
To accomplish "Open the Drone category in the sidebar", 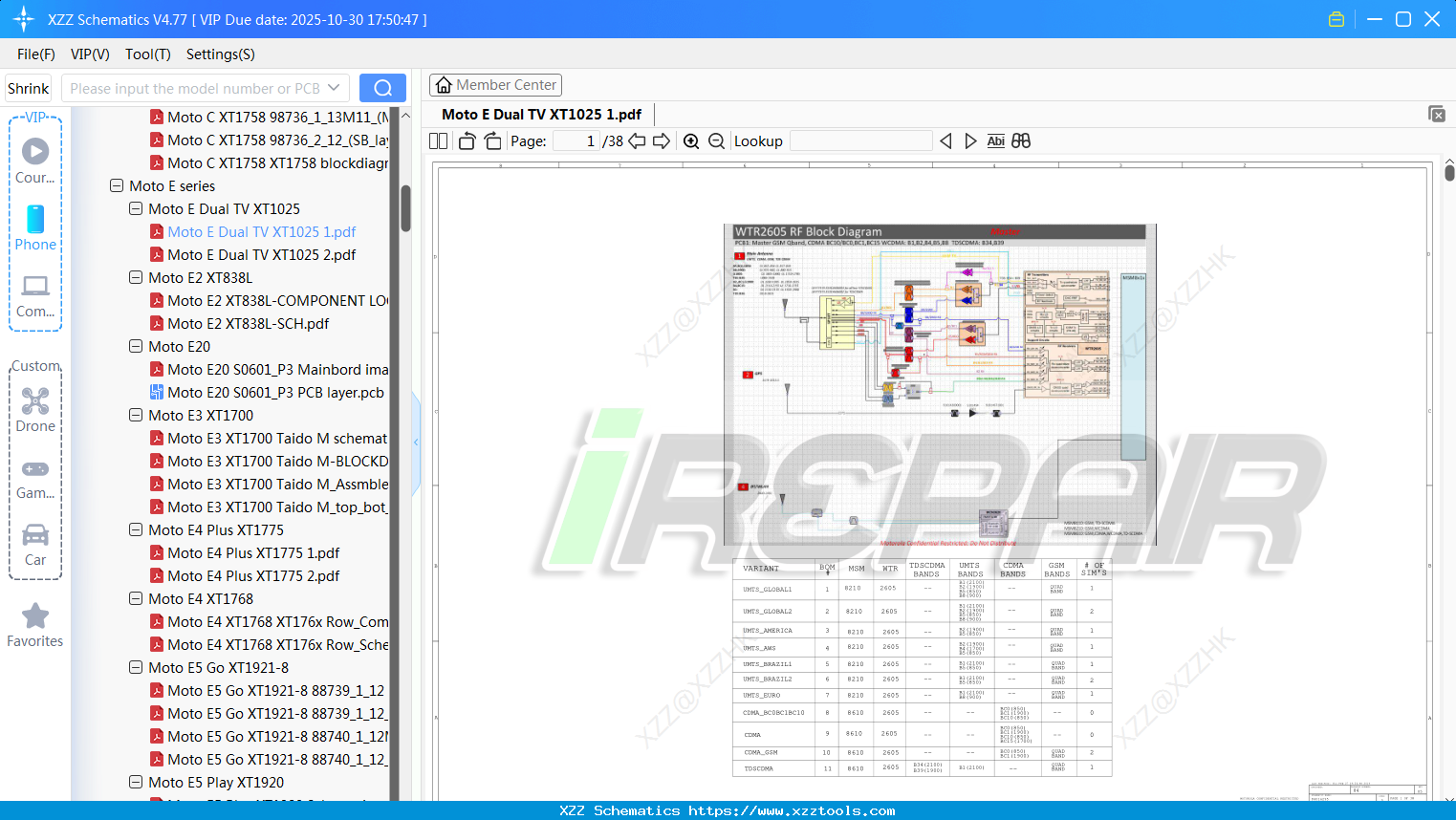I will point(35,409).
